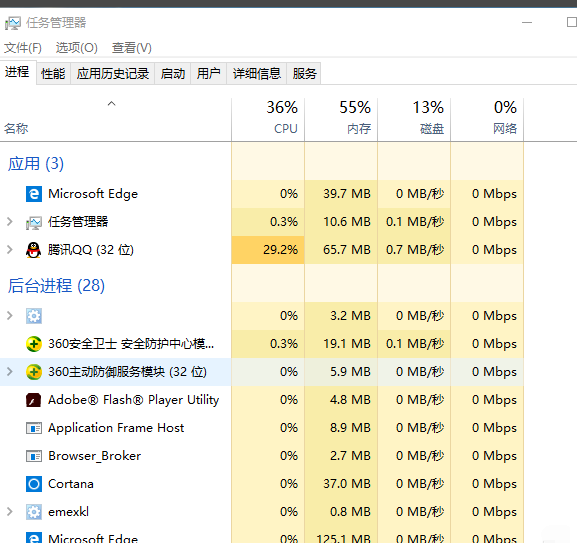Click the 65.7 MB memory cell
The width and height of the screenshot is (577, 543).
341,250
